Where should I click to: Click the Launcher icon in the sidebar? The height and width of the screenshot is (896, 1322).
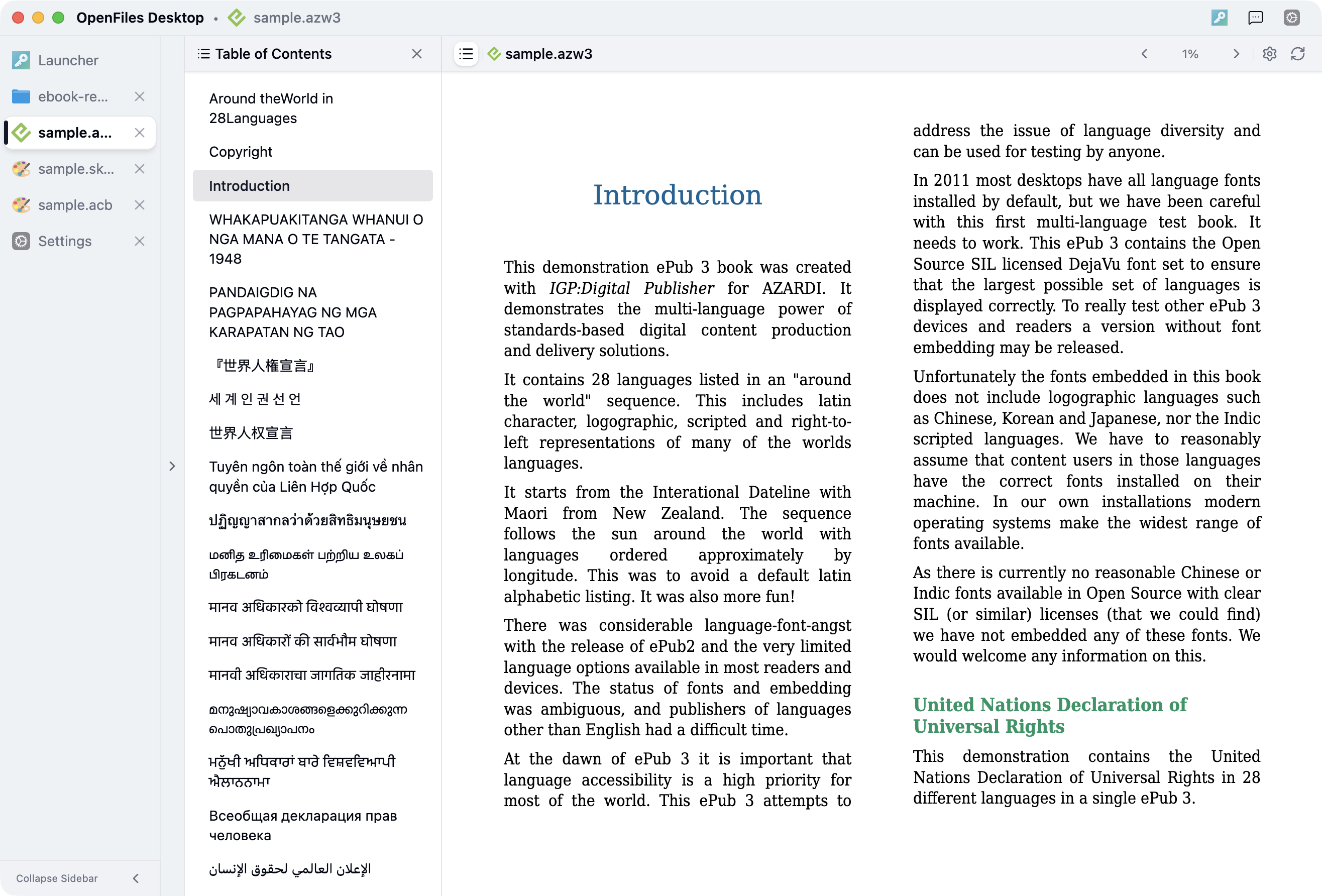[x=21, y=60]
